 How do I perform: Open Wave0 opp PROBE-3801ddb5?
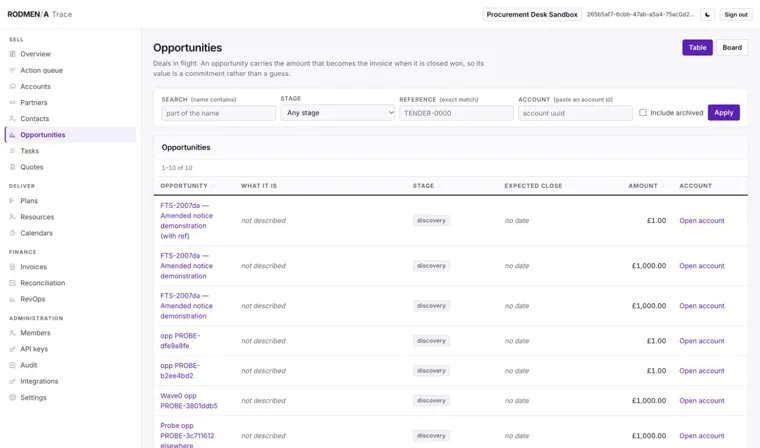[x=189, y=401]
